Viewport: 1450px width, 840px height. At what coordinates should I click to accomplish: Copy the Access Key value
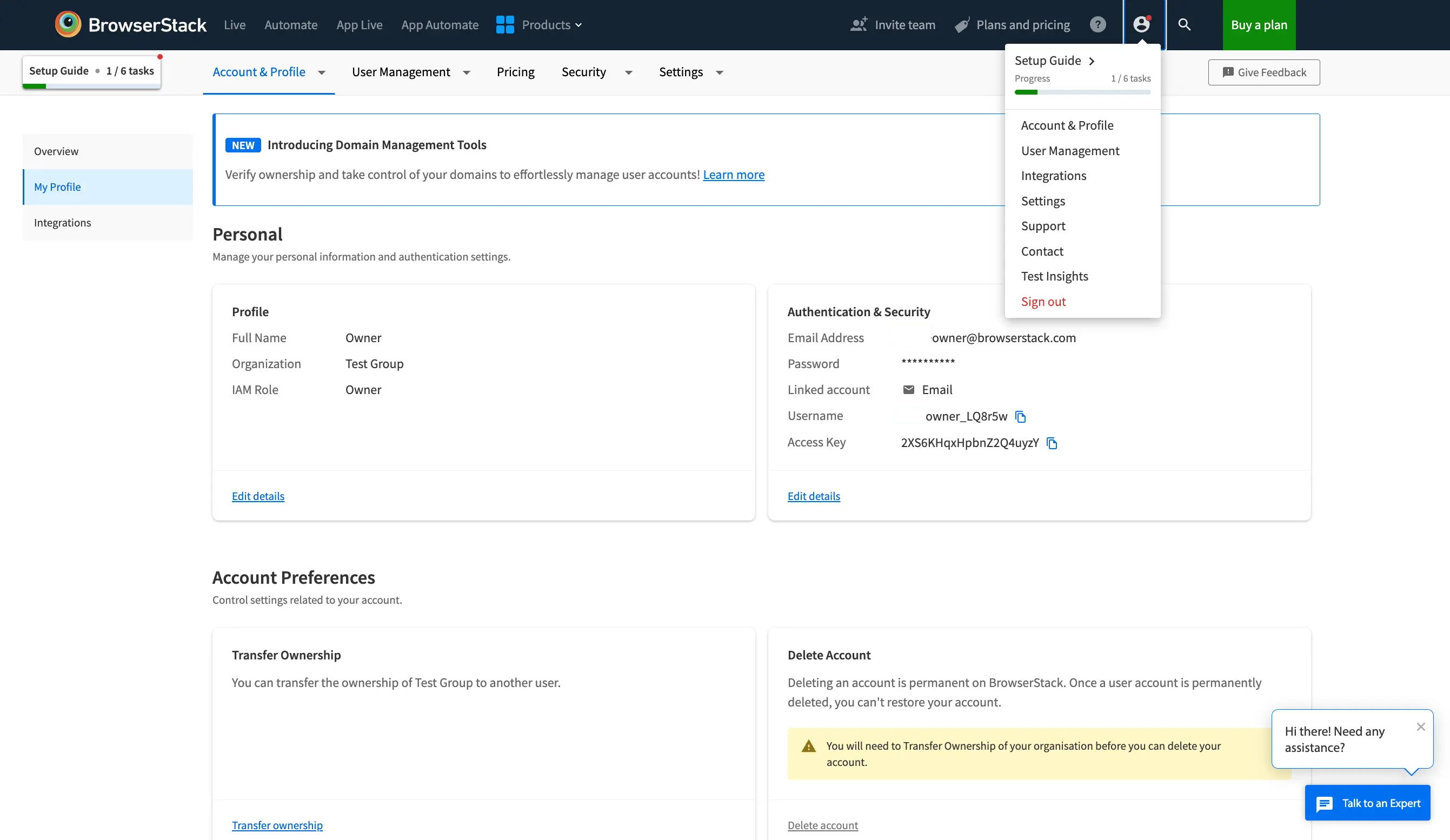(1052, 443)
